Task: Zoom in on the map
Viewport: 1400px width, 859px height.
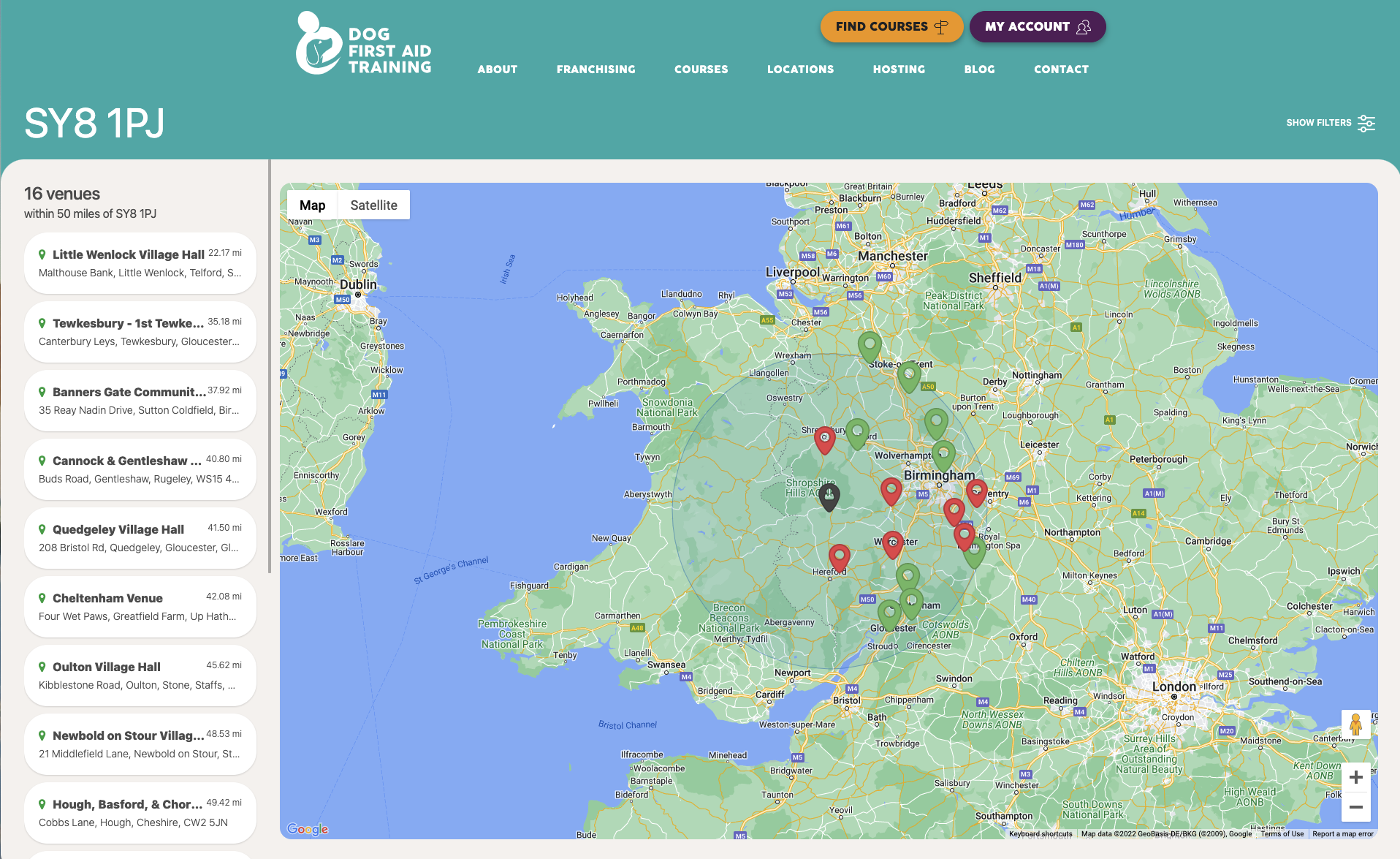Action: (1356, 777)
